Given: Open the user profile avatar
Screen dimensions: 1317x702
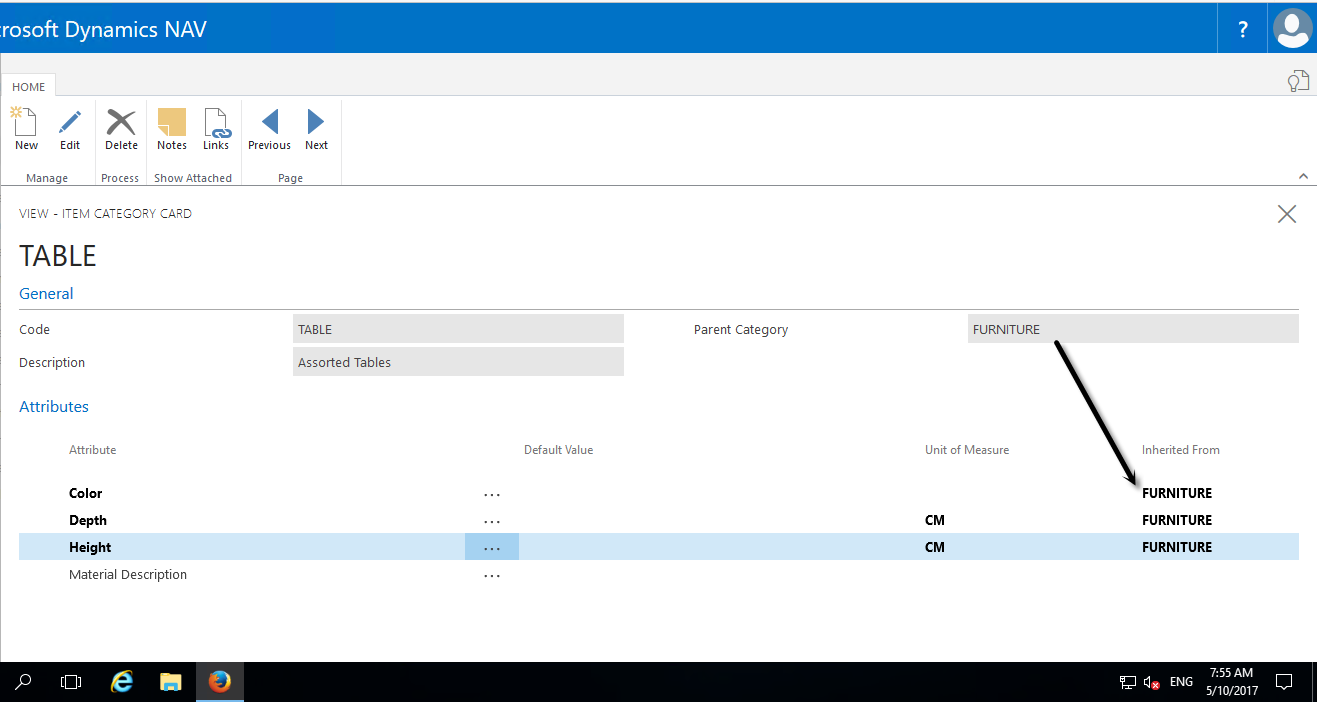Looking at the screenshot, I should (1292, 28).
